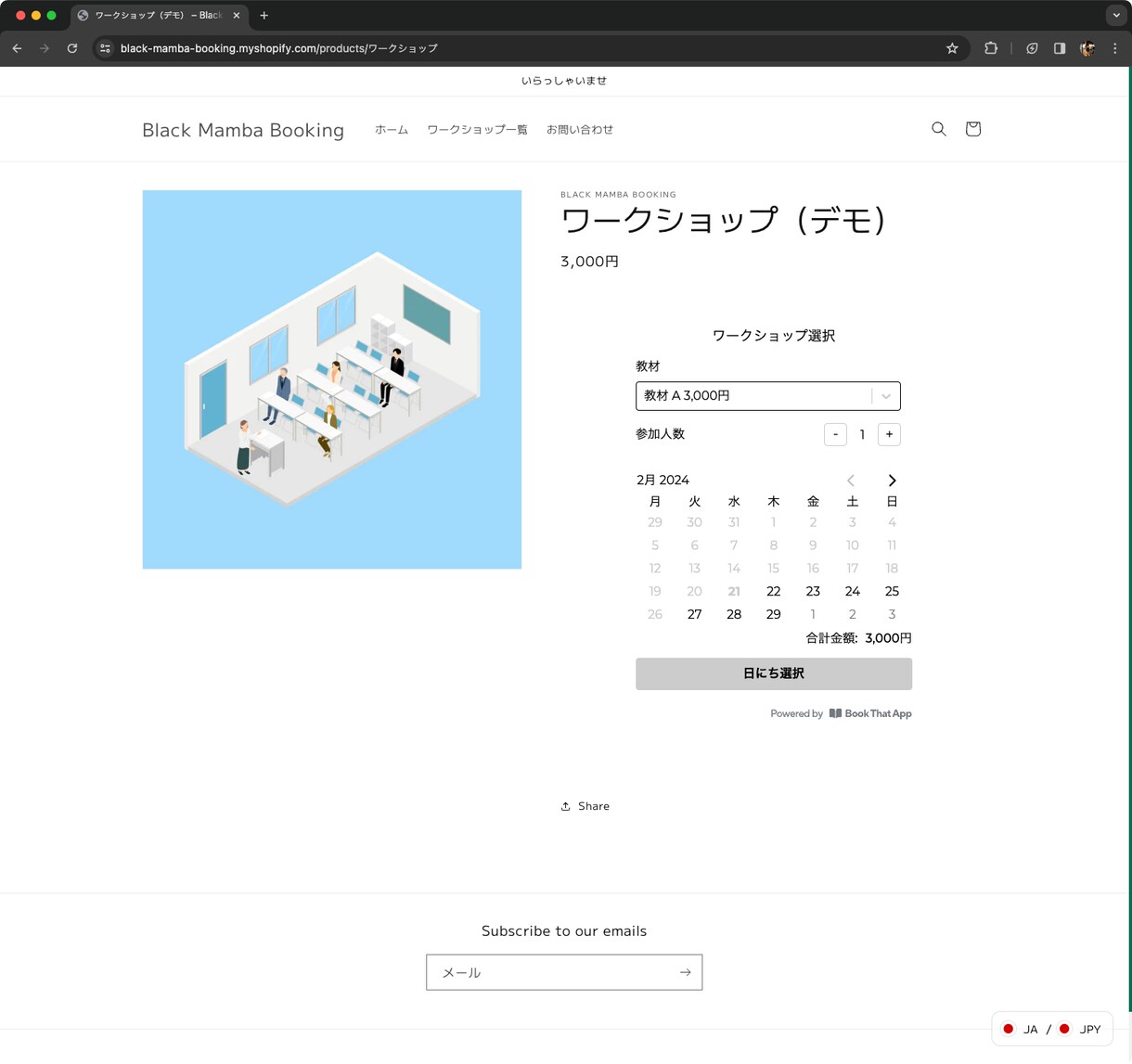Viewport: 1132px width, 1064px height.
Task: Click the extension icon beside the side panel
Action: 1032,48
